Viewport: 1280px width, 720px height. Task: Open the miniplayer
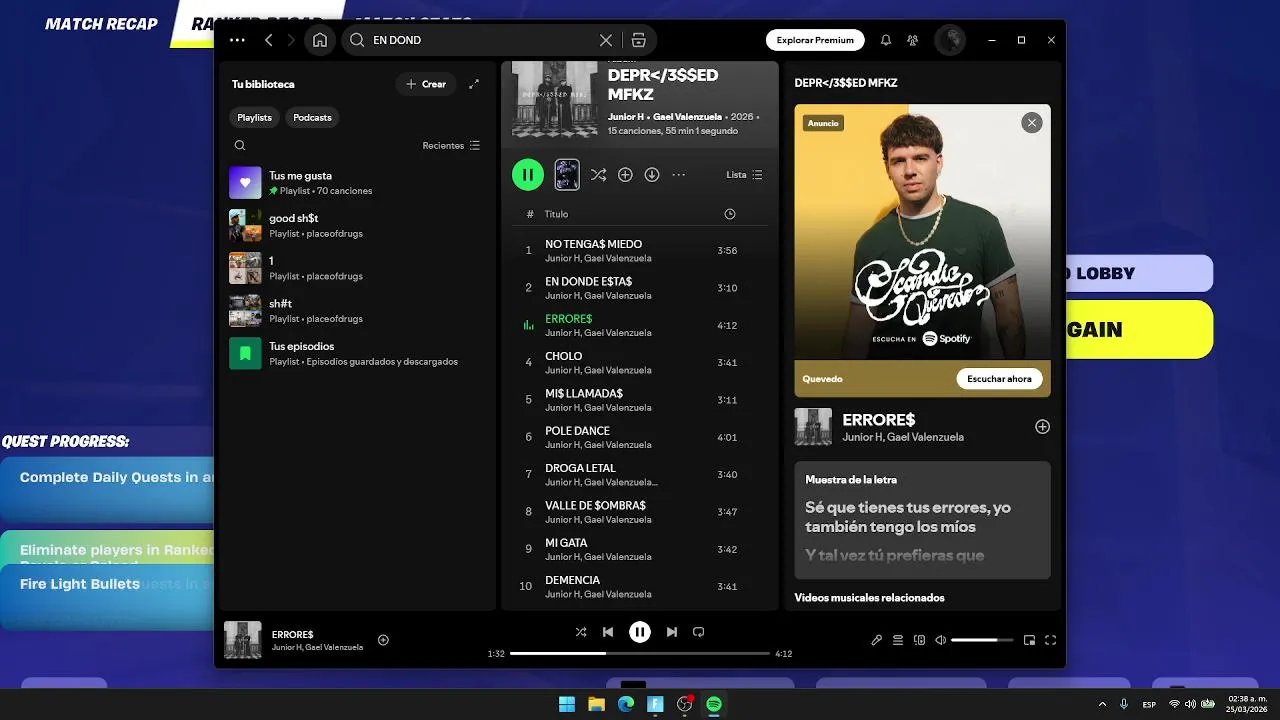pyautogui.click(x=1029, y=640)
